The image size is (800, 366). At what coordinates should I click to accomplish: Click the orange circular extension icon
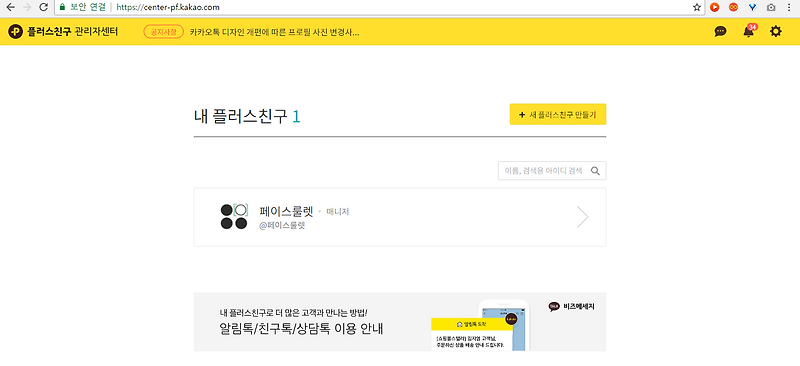pyautogui.click(x=733, y=7)
